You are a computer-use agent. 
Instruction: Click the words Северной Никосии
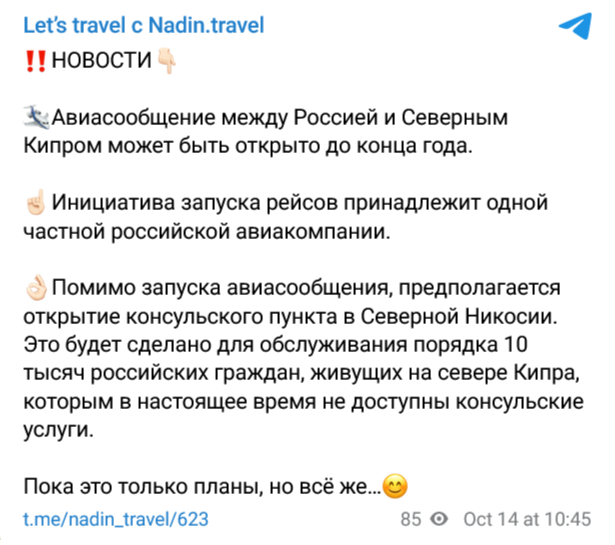(459, 316)
